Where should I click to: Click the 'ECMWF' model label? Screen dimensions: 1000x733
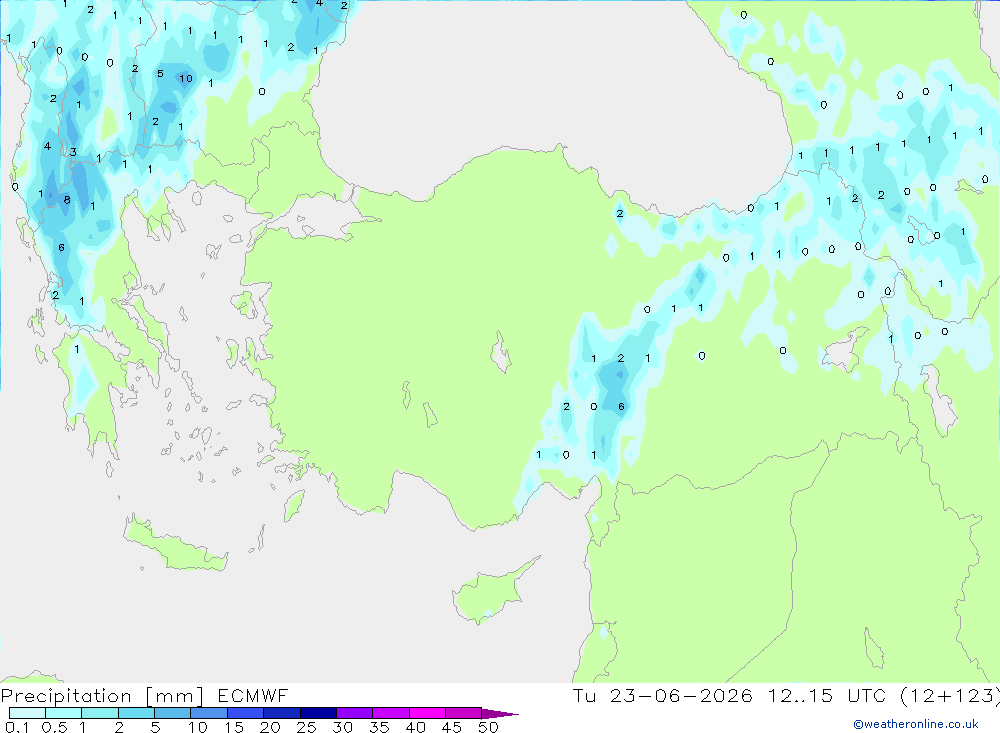253,695
